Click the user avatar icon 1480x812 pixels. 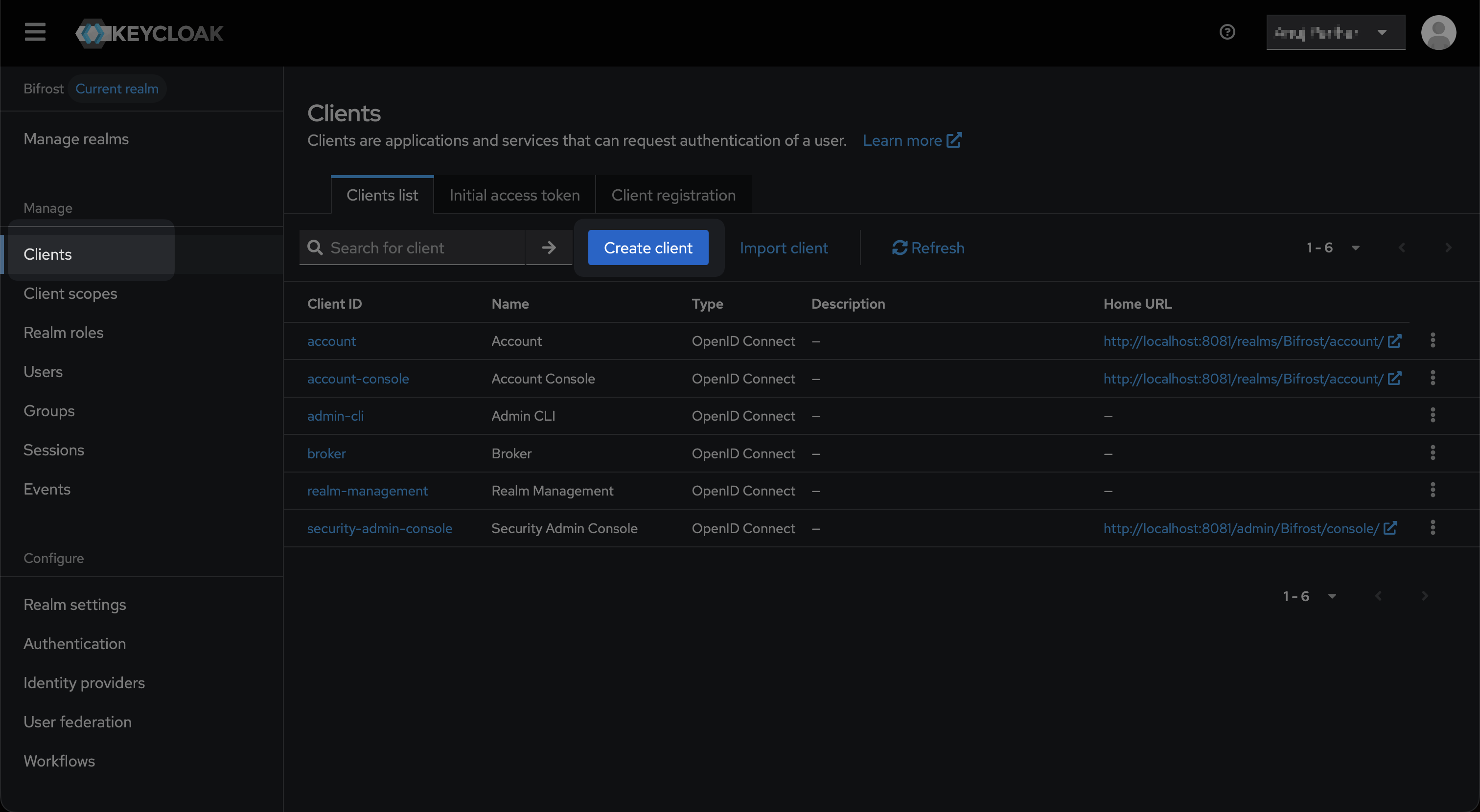pos(1438,32)
